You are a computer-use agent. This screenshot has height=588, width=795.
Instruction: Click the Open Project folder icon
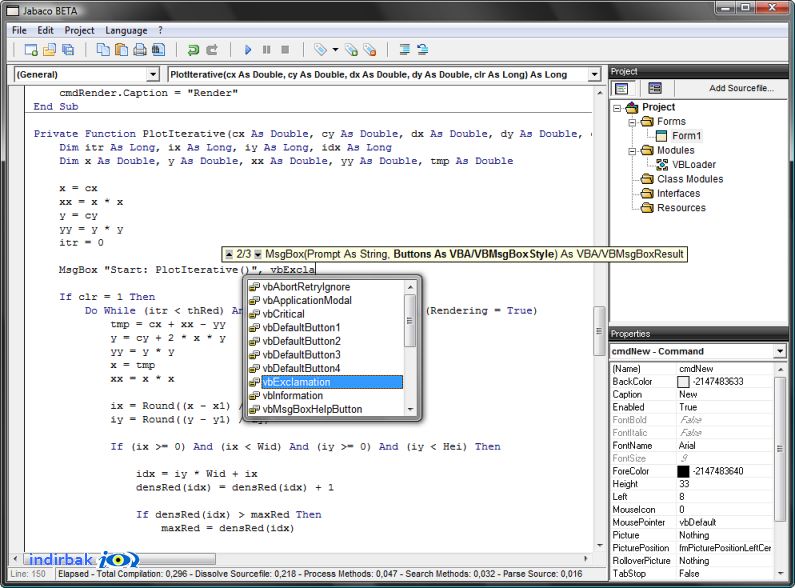pos(49,50)
